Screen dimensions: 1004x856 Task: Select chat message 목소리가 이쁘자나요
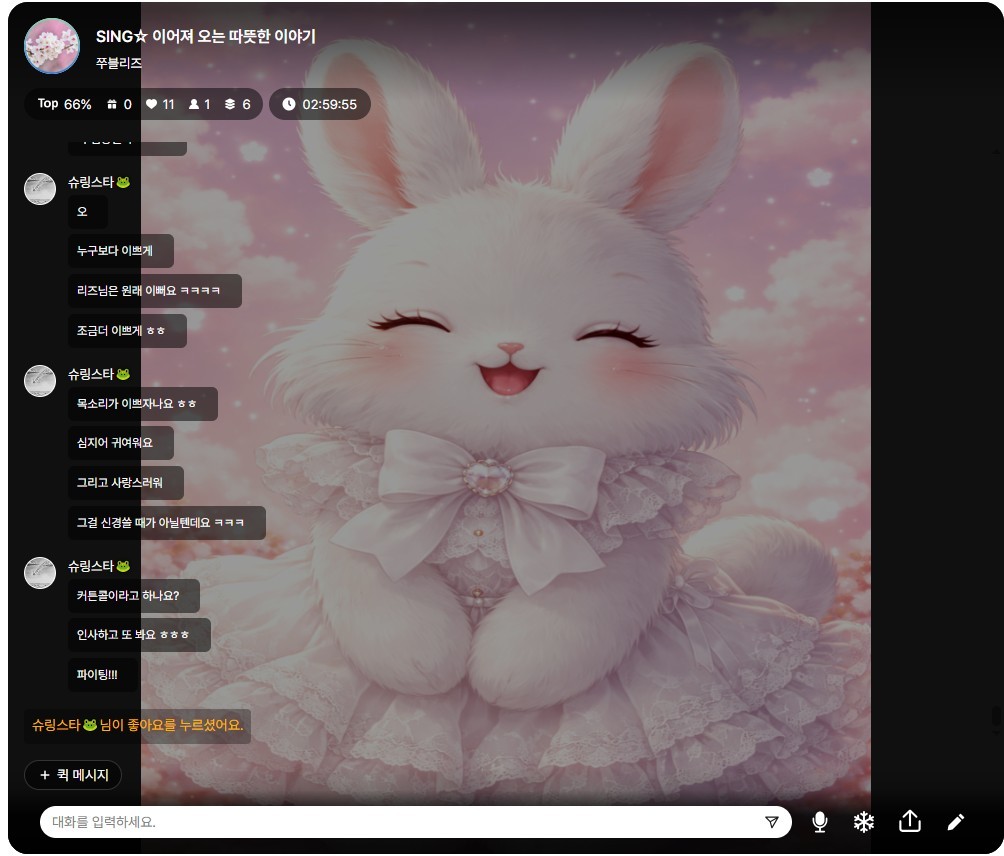(143, 404)
